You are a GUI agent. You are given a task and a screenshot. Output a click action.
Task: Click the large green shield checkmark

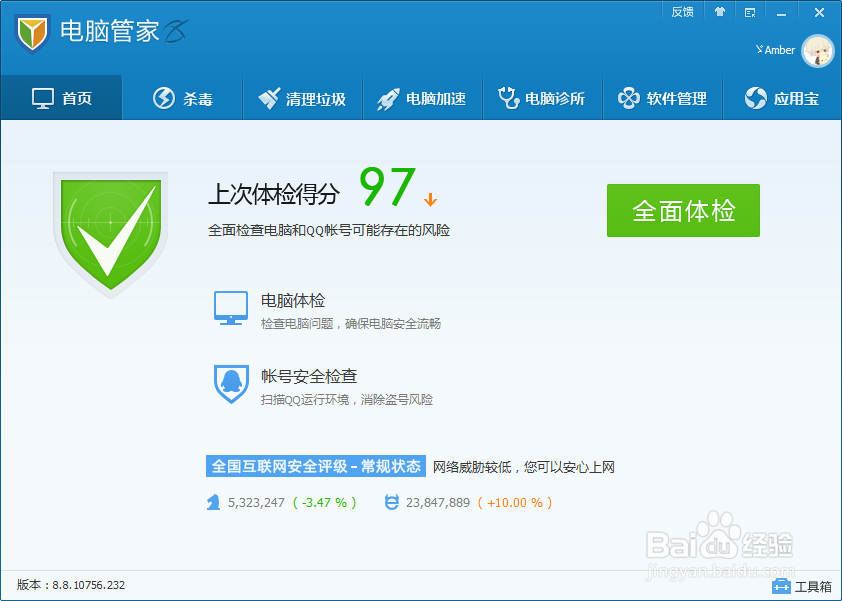(111, 235)
